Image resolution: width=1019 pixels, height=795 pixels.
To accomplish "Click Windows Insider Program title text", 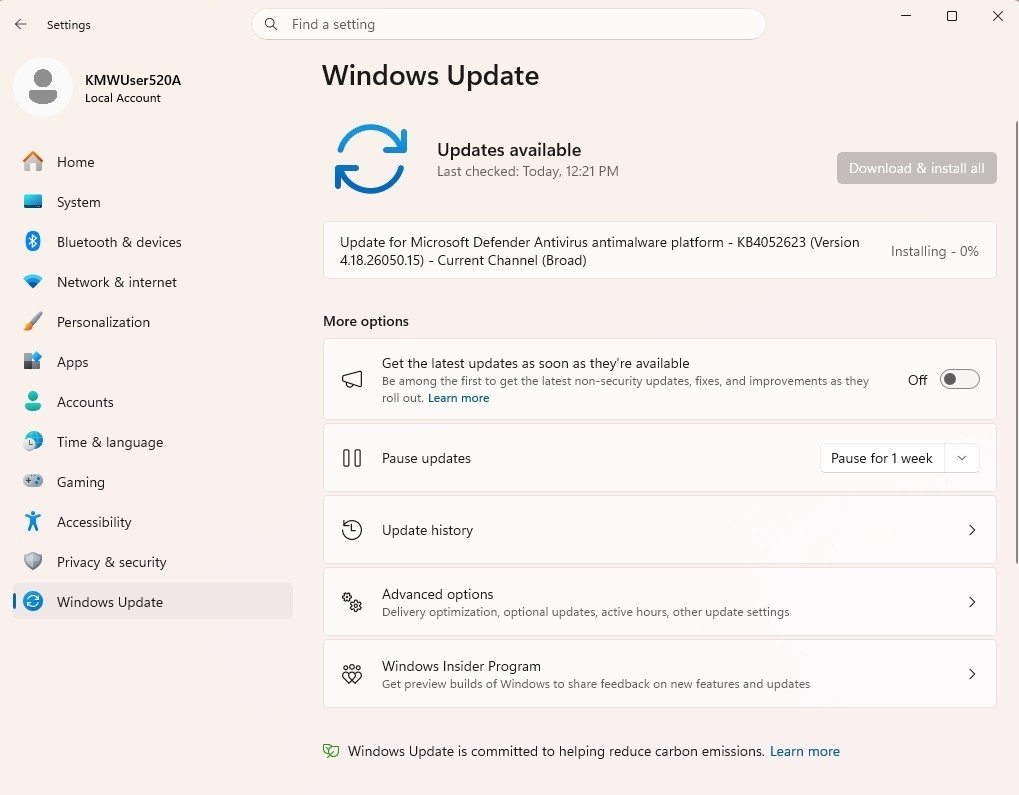I will point(461,666).
